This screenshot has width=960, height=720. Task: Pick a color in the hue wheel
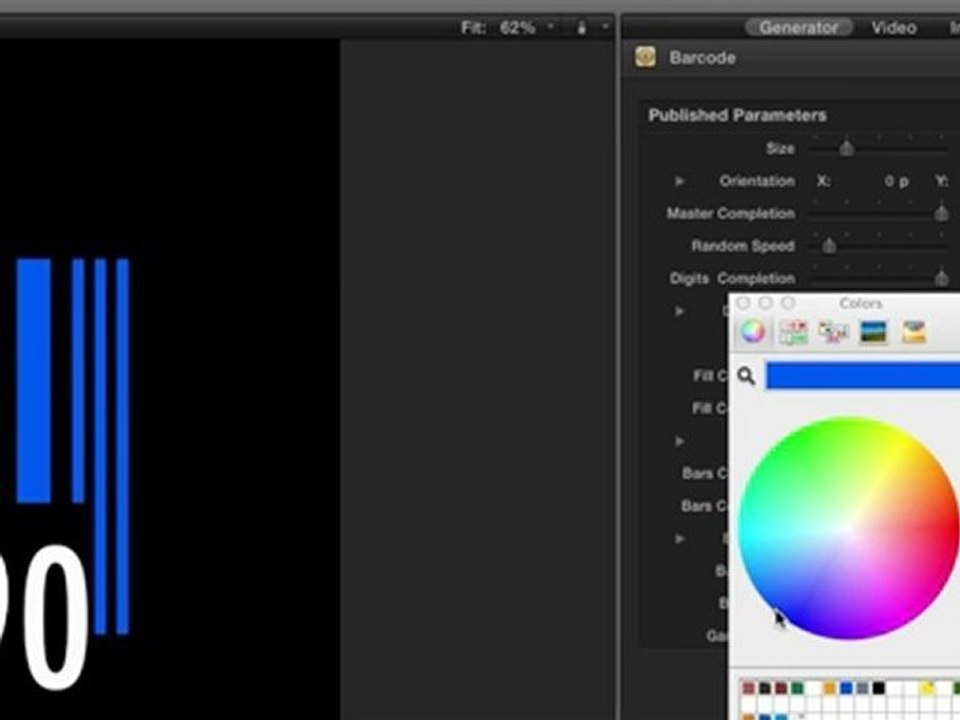pos(849,528)
